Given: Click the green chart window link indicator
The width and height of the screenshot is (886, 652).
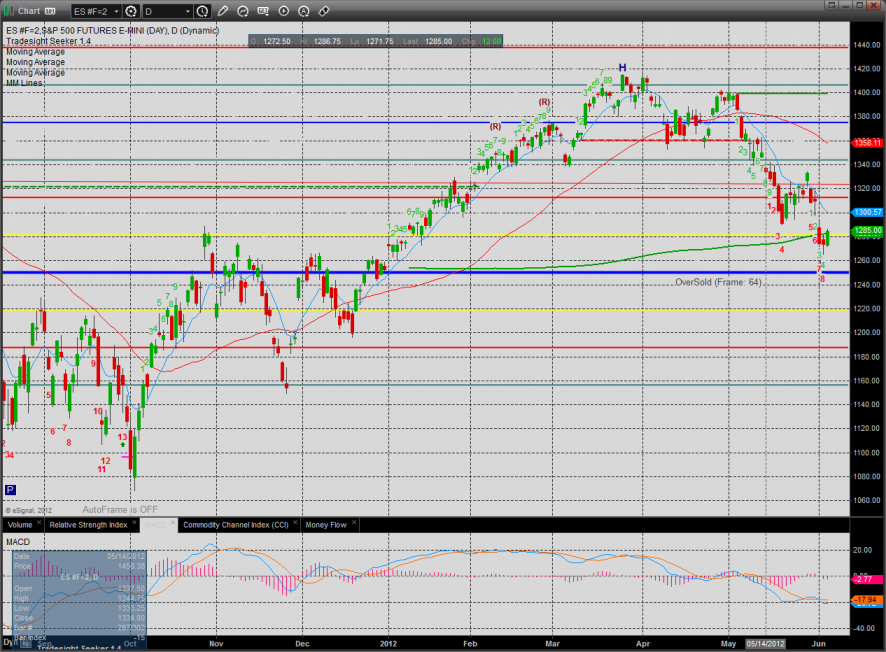Looking at the screenshot, I should [9, 11].
